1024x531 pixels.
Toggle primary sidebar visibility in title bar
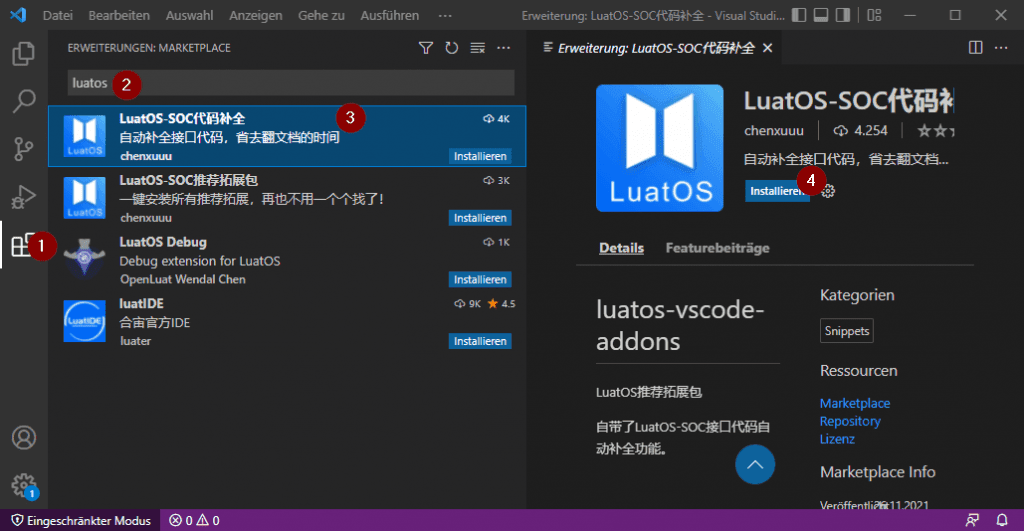(799, 16)
